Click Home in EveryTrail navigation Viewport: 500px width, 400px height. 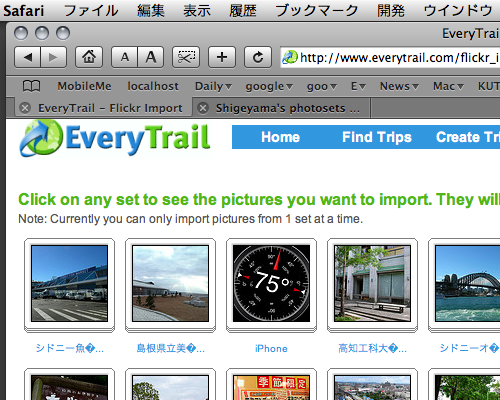pos(280,137)
